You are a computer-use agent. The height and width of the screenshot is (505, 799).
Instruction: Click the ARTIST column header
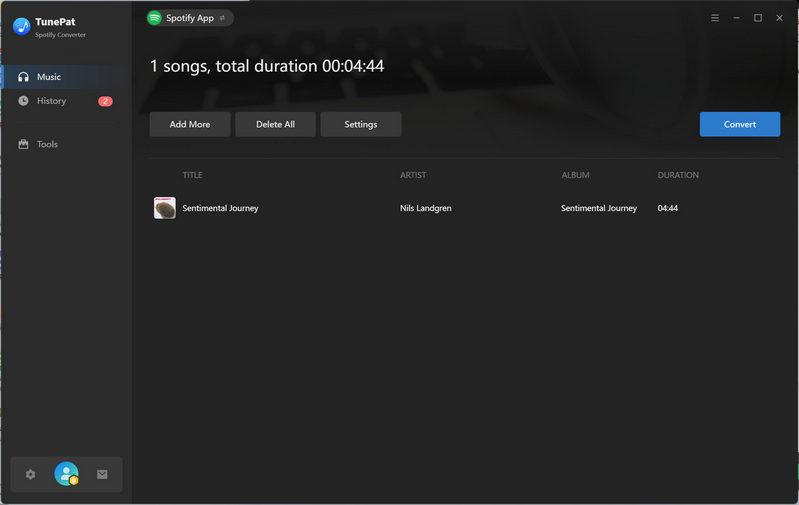[x=413, y=175]
